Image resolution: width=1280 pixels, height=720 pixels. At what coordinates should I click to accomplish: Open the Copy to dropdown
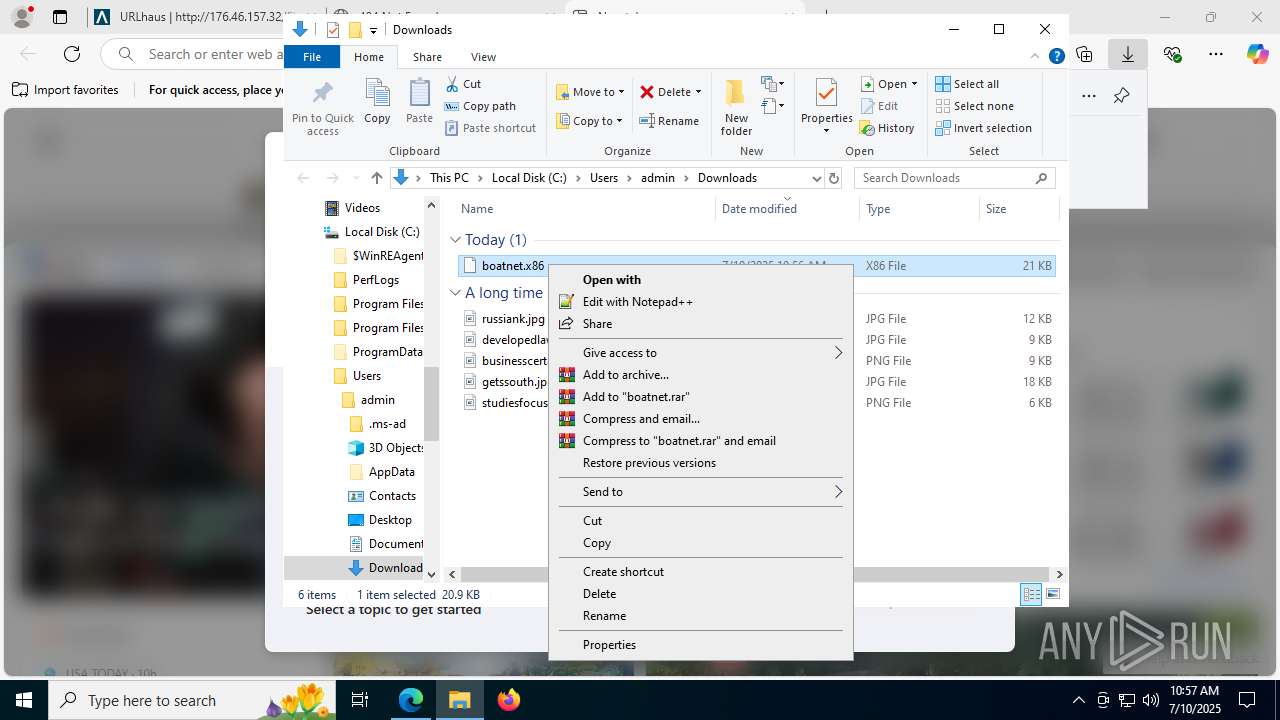point(589,121)
